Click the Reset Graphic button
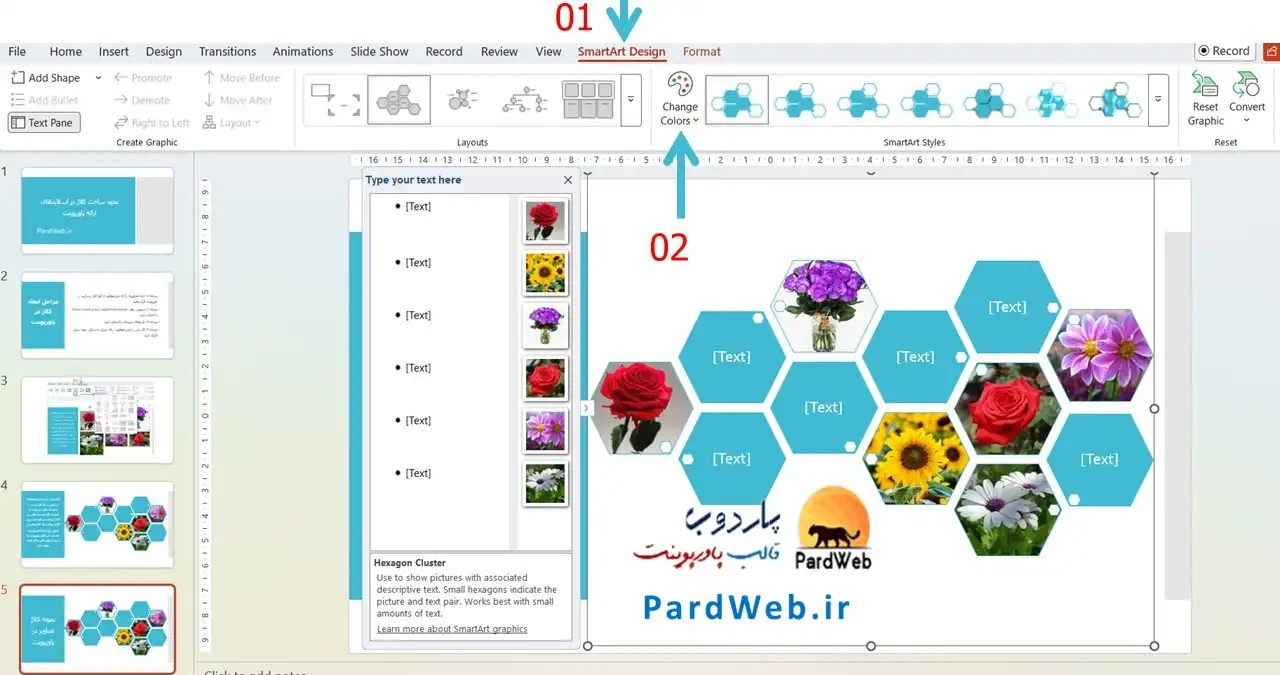The image size is (1280, 675). coord(1205,99)
